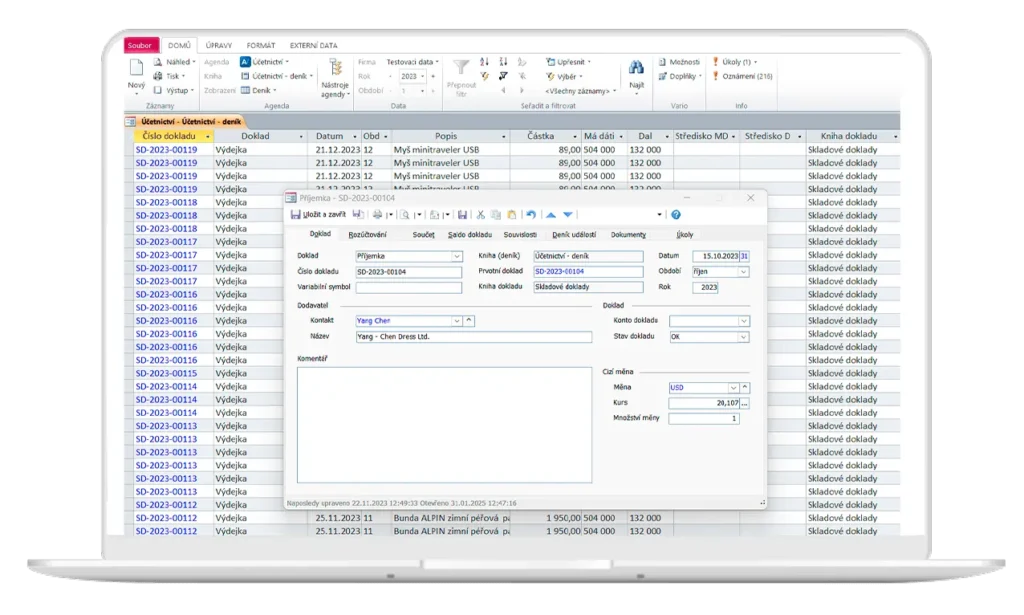Click the print icon in Příjemka toolbar
Viewport: 1024px width, 615px height.
click(378, 214)
